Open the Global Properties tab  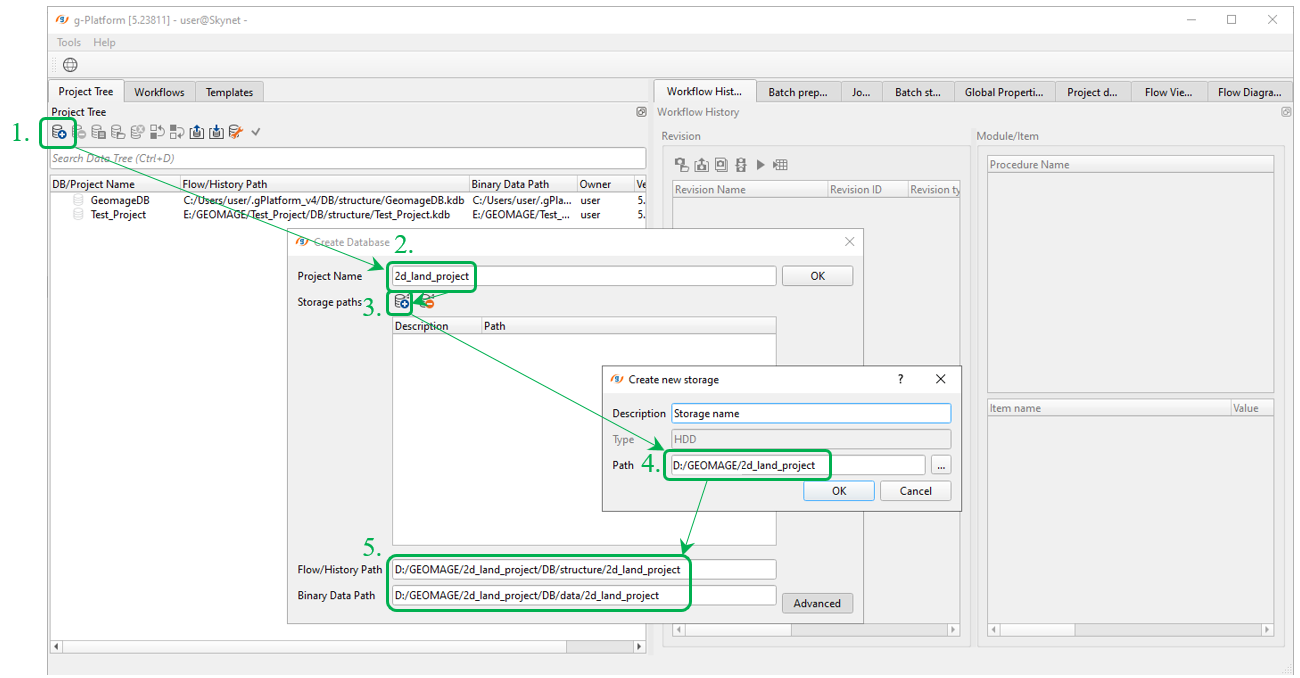pos(1004,92)
